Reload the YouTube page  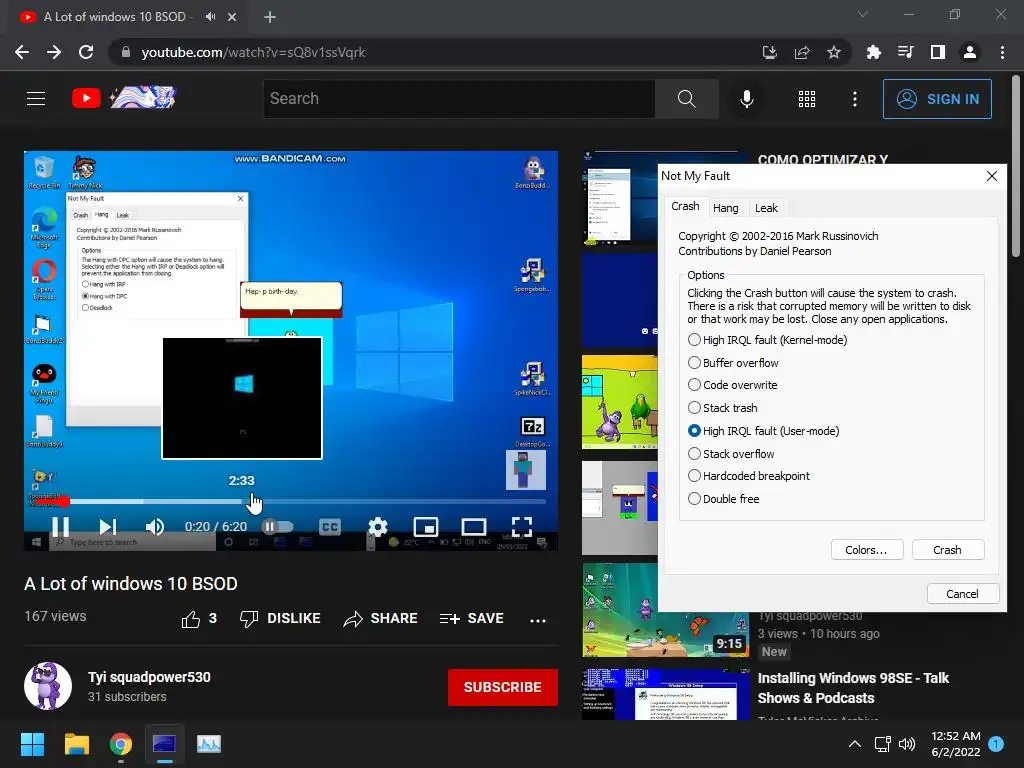pyautogui.click(x=86, y=52)
